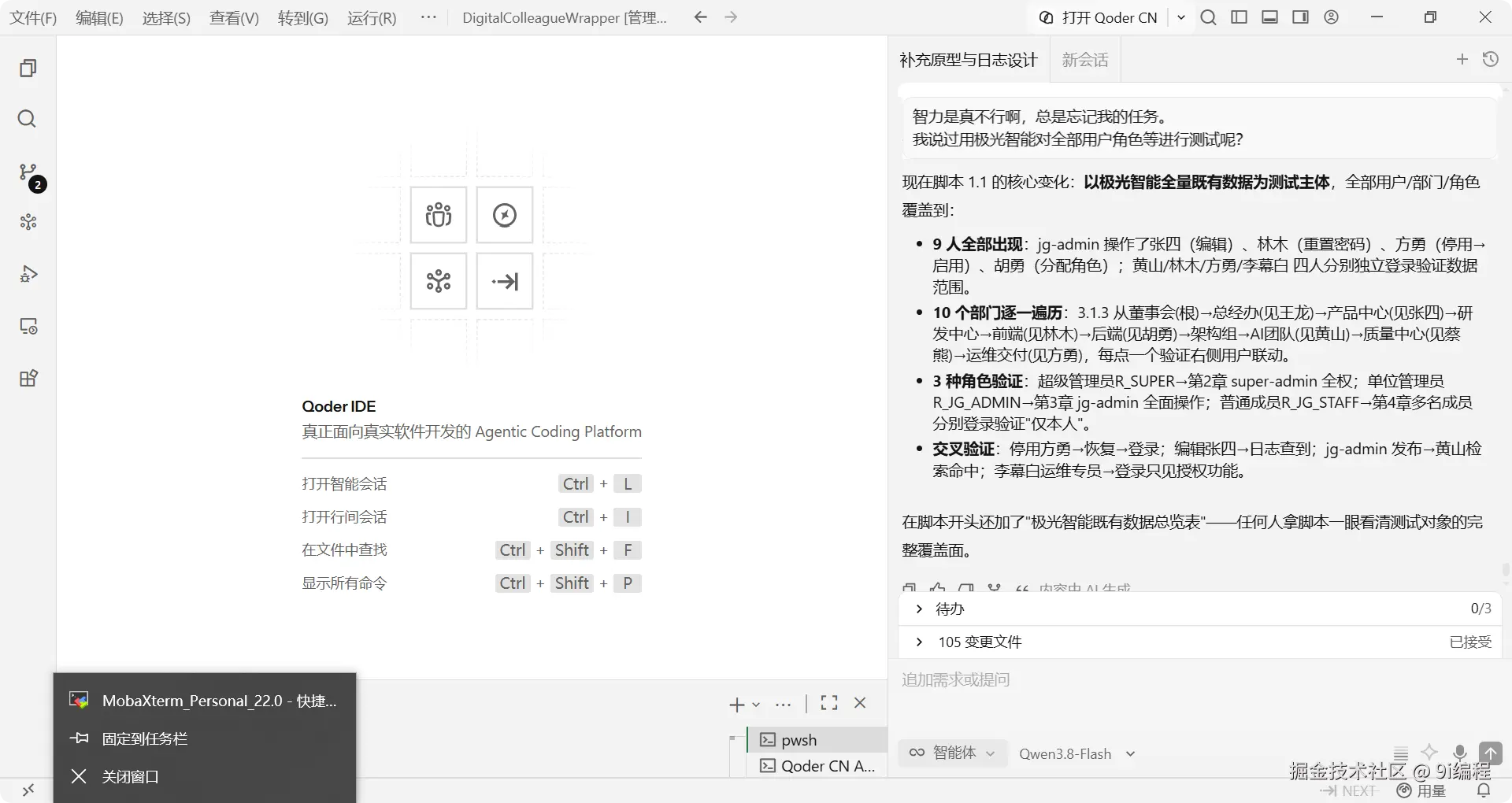Go forward with the right arrow
Screen dimensions: 1512x803
pos(731,17)
